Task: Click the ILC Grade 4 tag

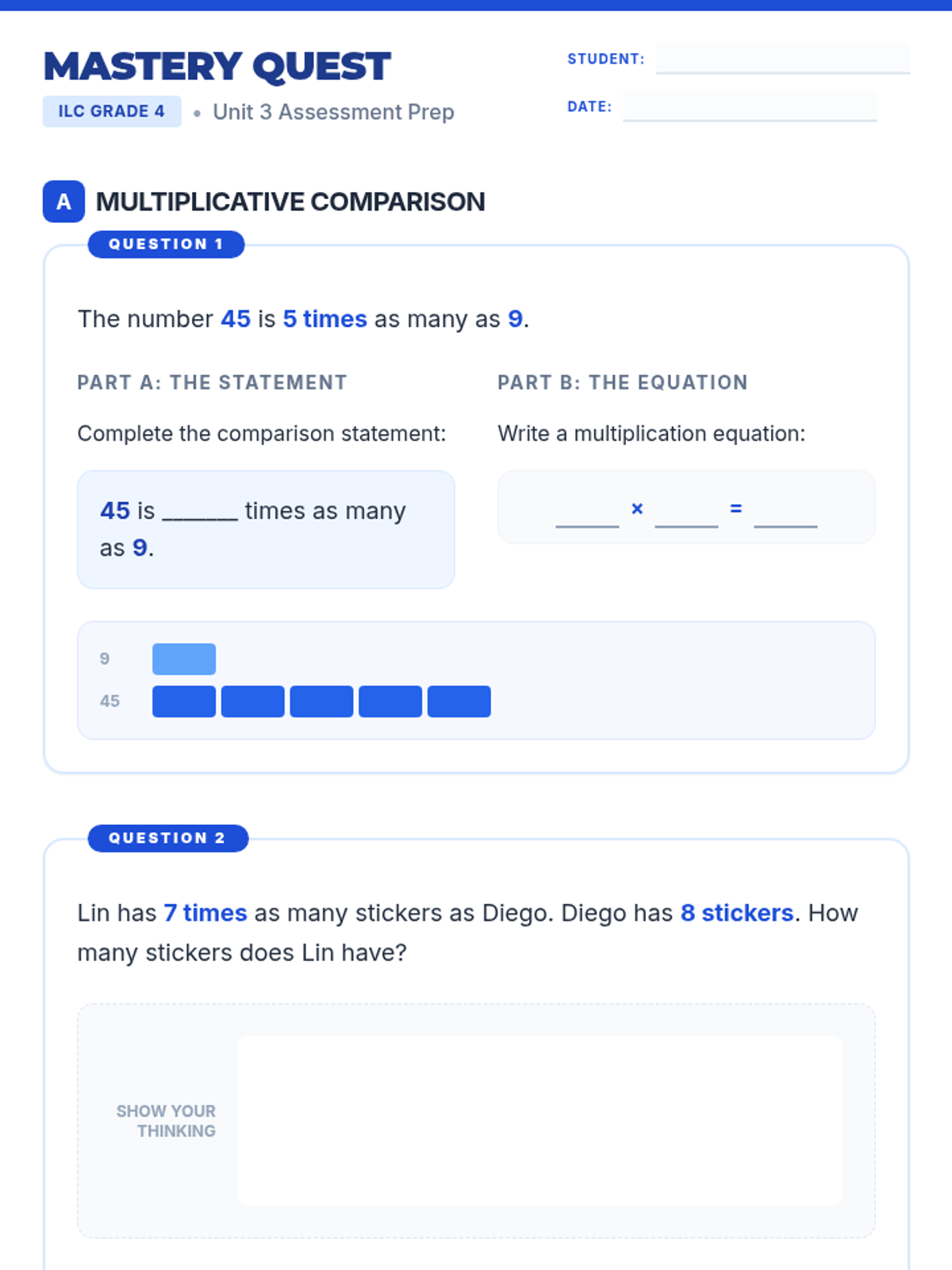Action: (x=112, y=111)
